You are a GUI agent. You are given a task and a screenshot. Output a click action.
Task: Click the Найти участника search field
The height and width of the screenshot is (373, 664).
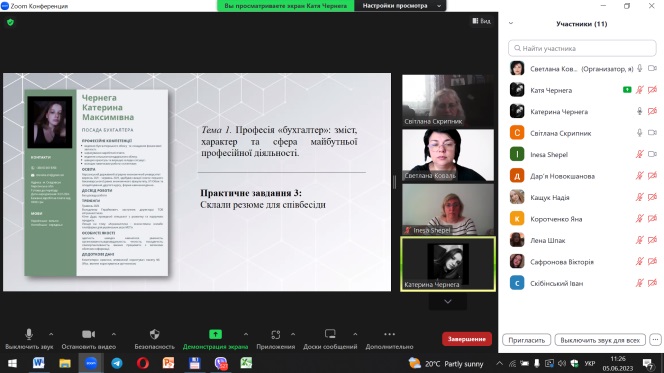pos(582,48)
